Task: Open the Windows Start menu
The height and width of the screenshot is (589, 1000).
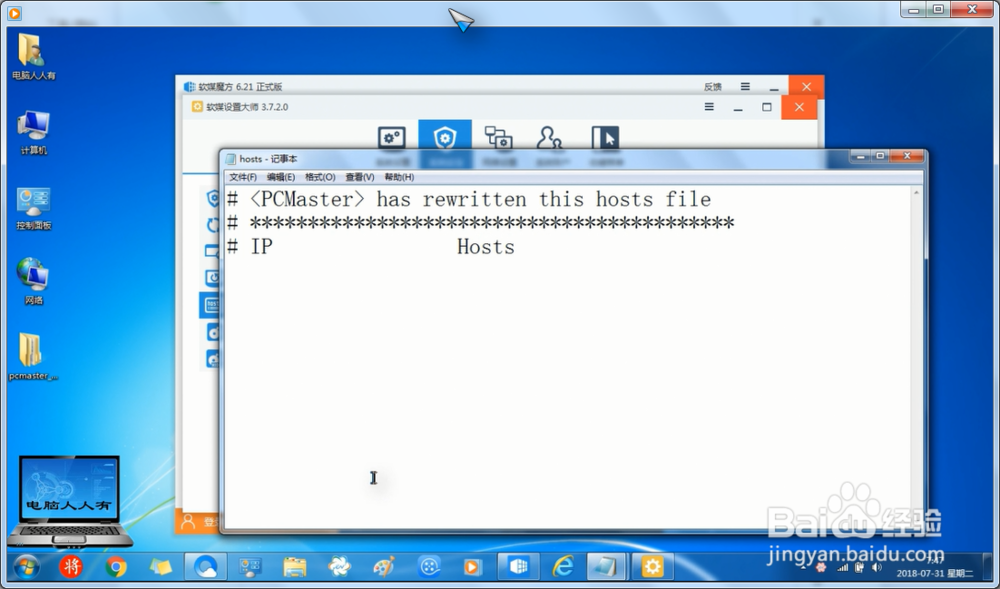Action: click(x=27, y=567)
